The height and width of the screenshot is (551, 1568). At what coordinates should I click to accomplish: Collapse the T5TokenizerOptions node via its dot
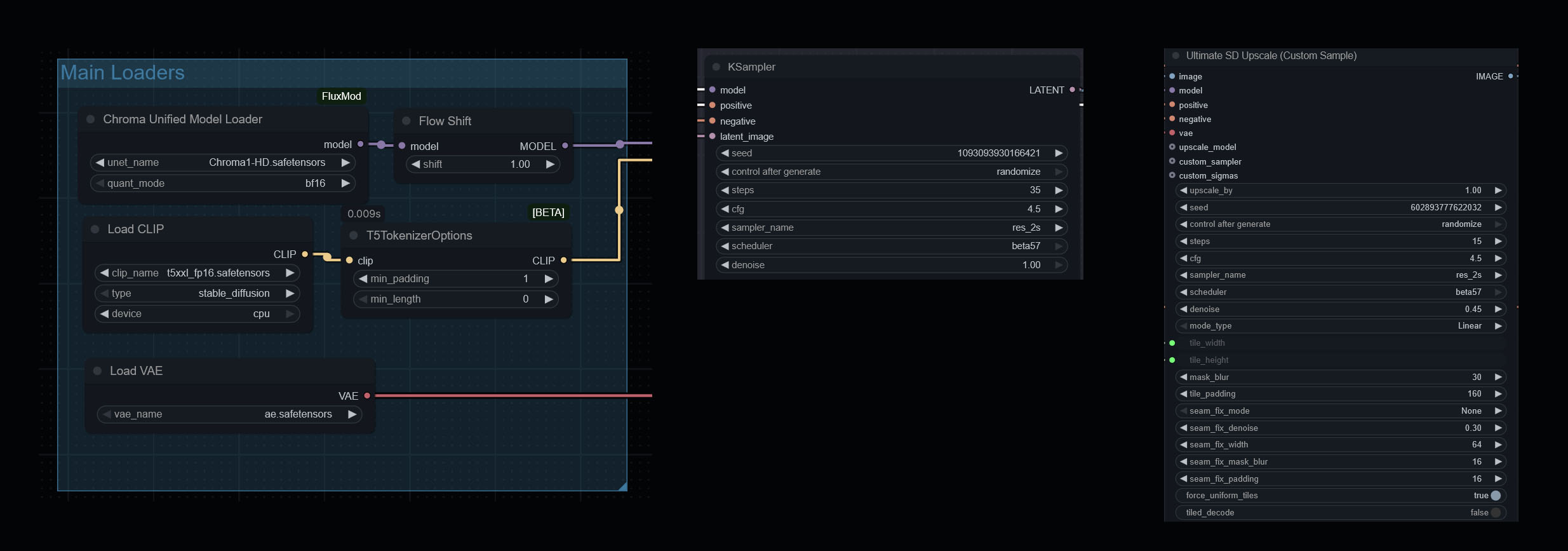coord(354,236)
